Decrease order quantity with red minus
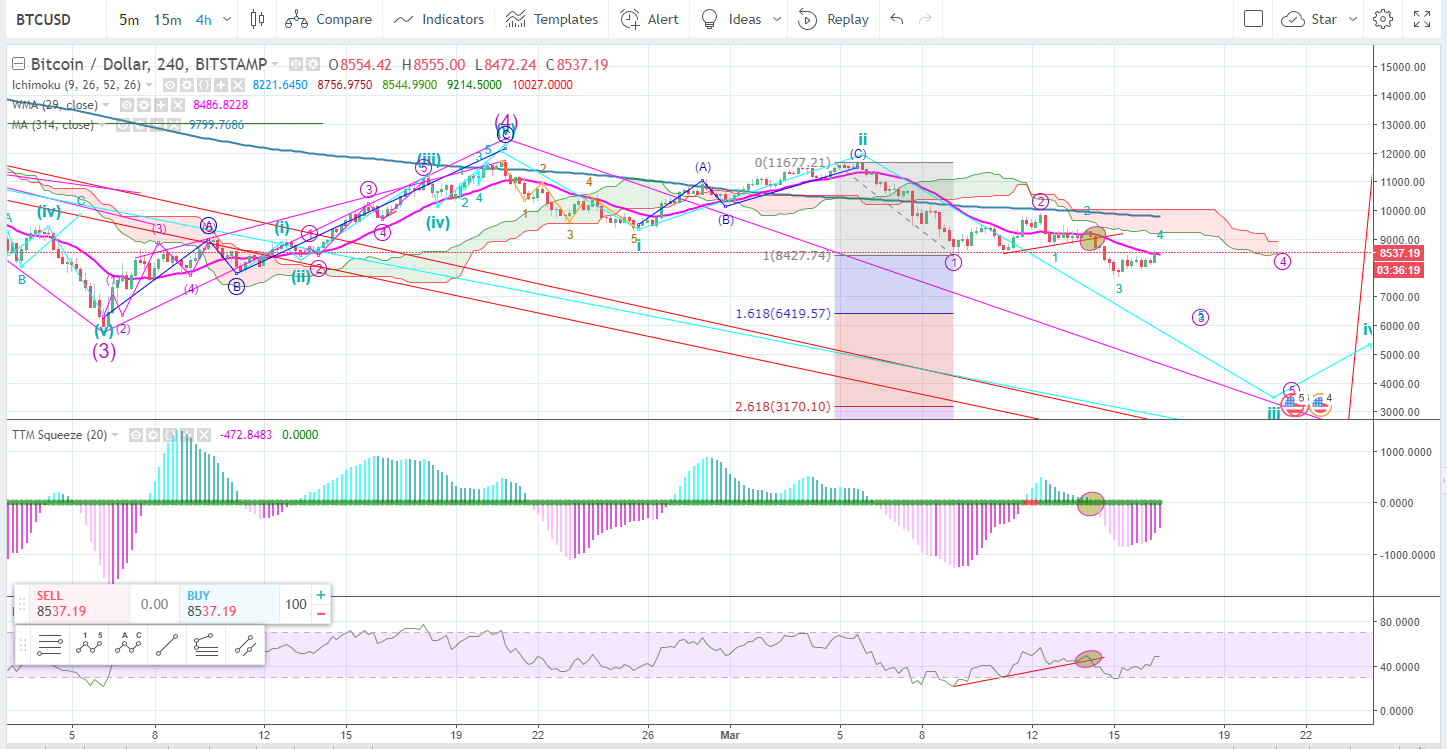The width and height of the screenshot is (1447, 749). 321,613
